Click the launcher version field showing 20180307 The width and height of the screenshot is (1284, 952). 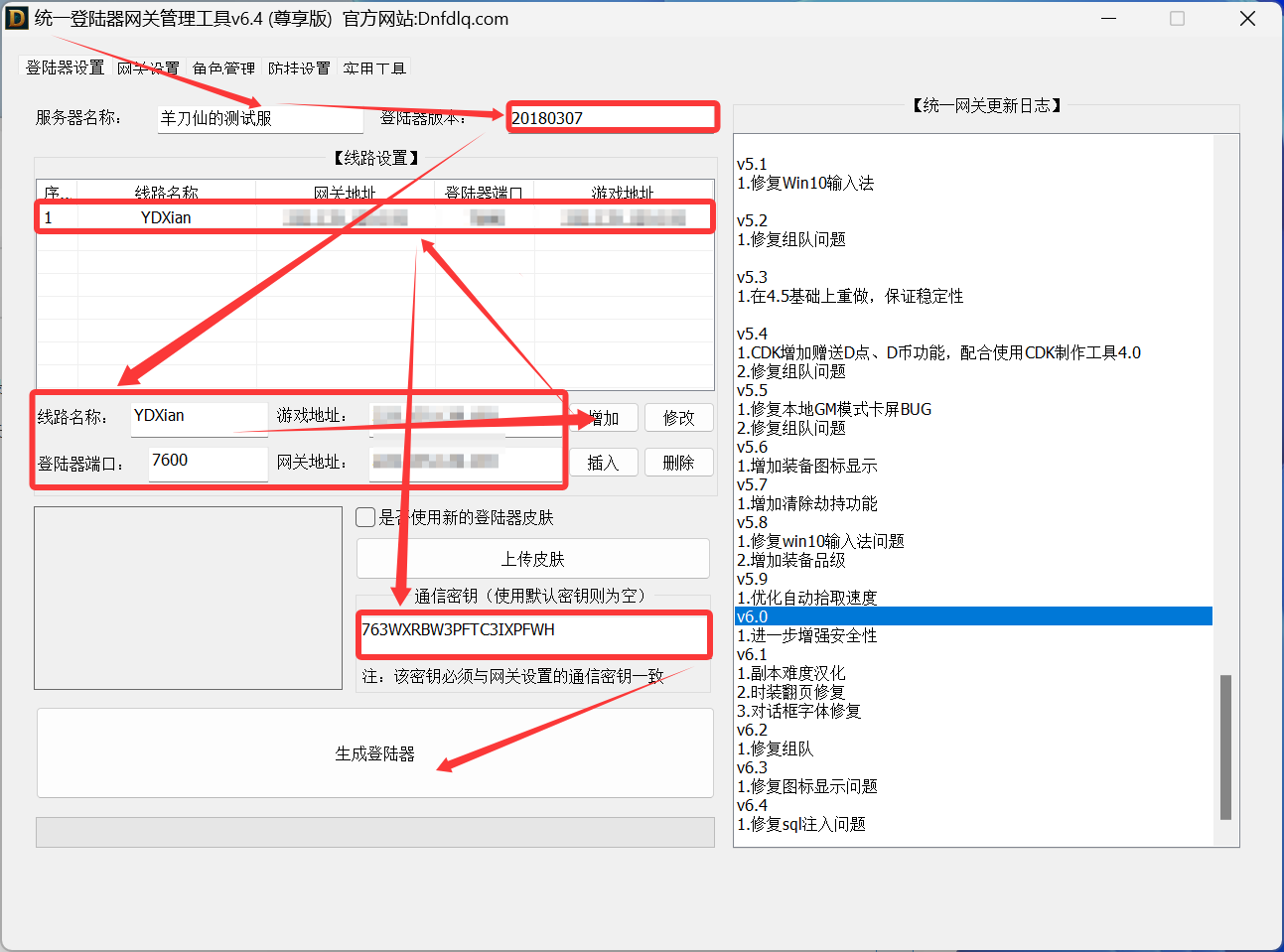point(612,116)
